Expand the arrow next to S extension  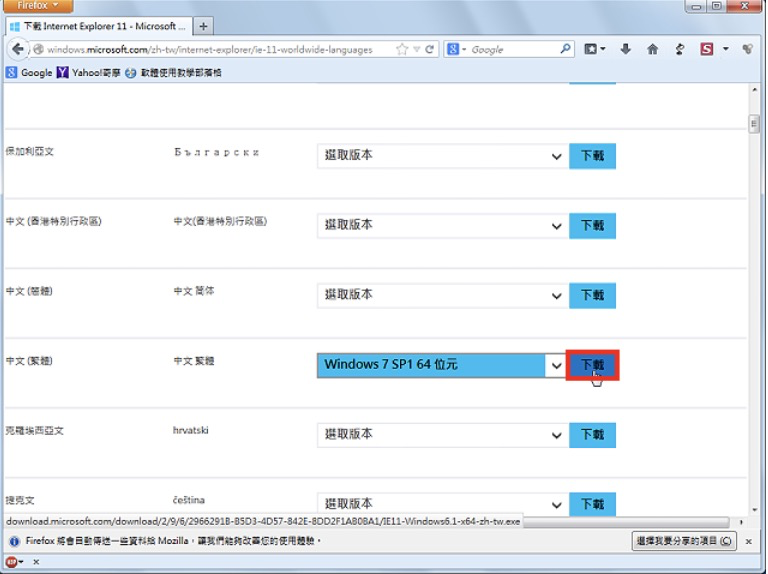click(x=726, y=49)
